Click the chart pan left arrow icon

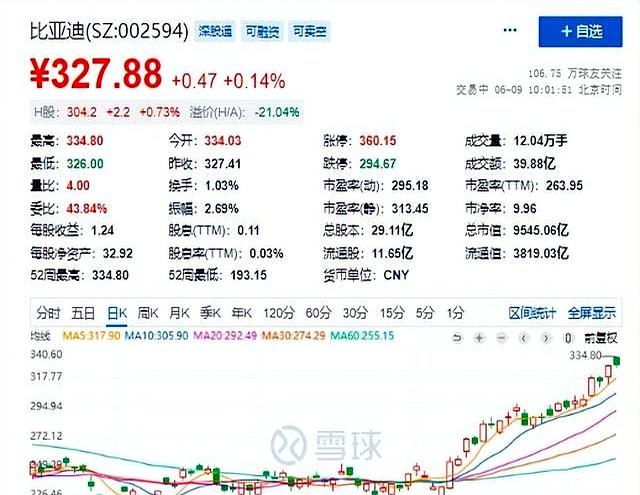[x=524, y=338]
